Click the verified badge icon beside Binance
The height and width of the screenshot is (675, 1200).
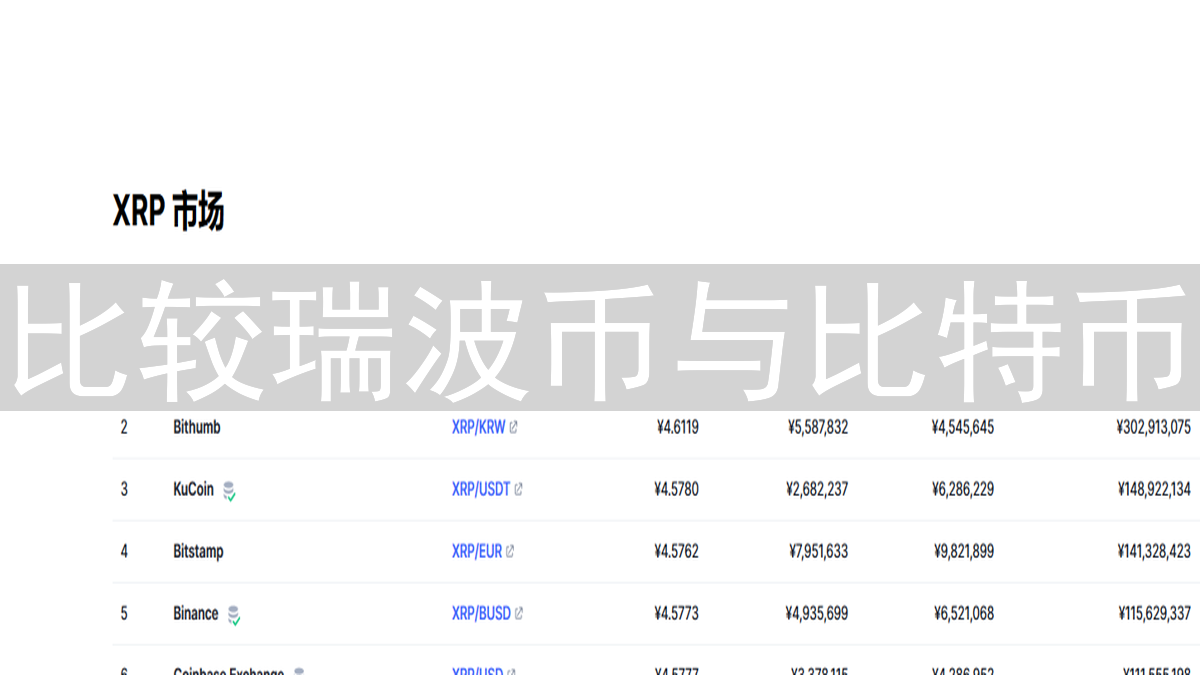click(x=234, y=615)
